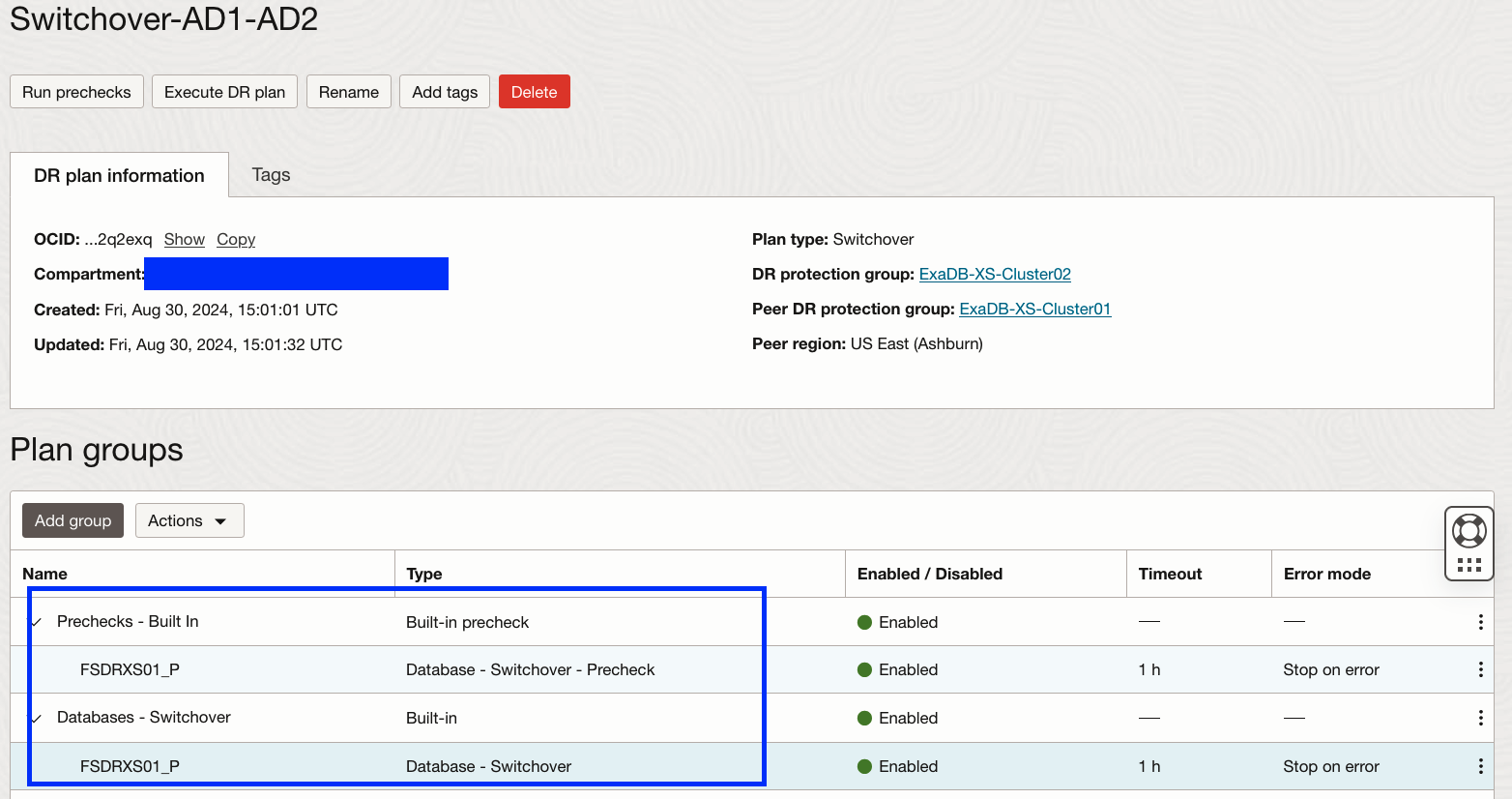1512x799 pixels.
Task: Select the DR plan information tab
Action: pos(119,175)
